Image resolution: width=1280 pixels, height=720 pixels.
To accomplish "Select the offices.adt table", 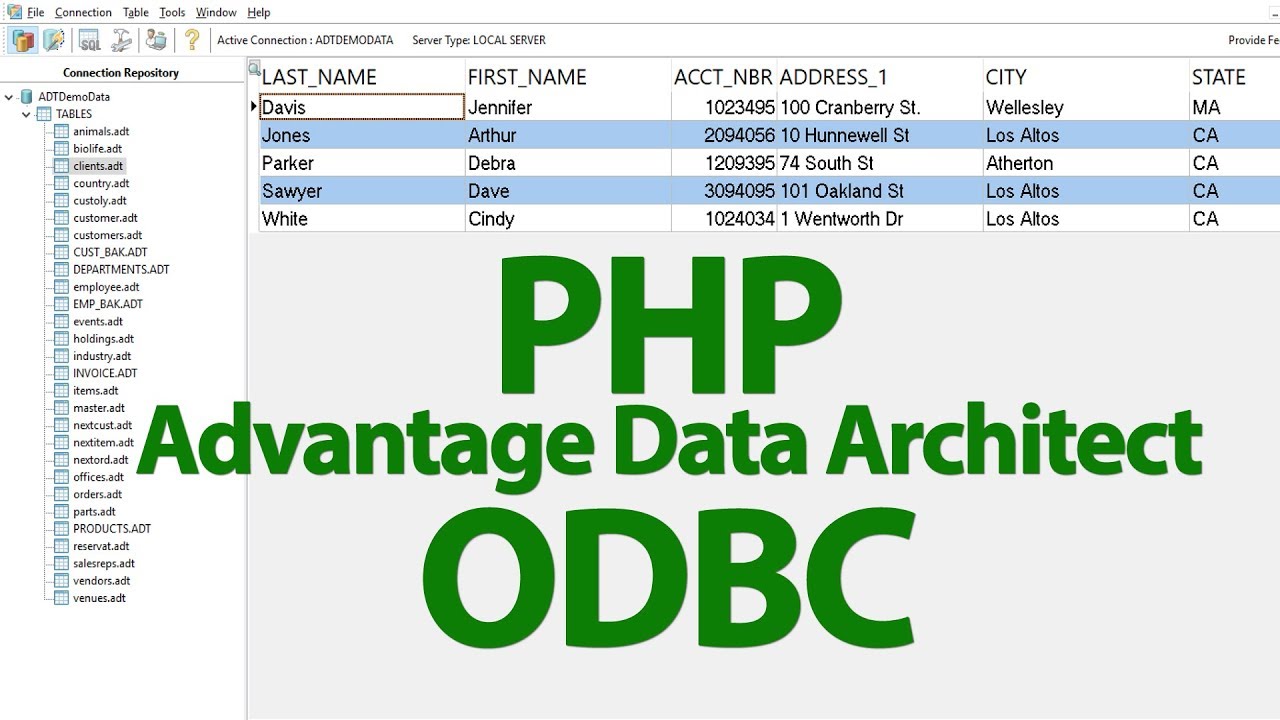I will [98, 477].
